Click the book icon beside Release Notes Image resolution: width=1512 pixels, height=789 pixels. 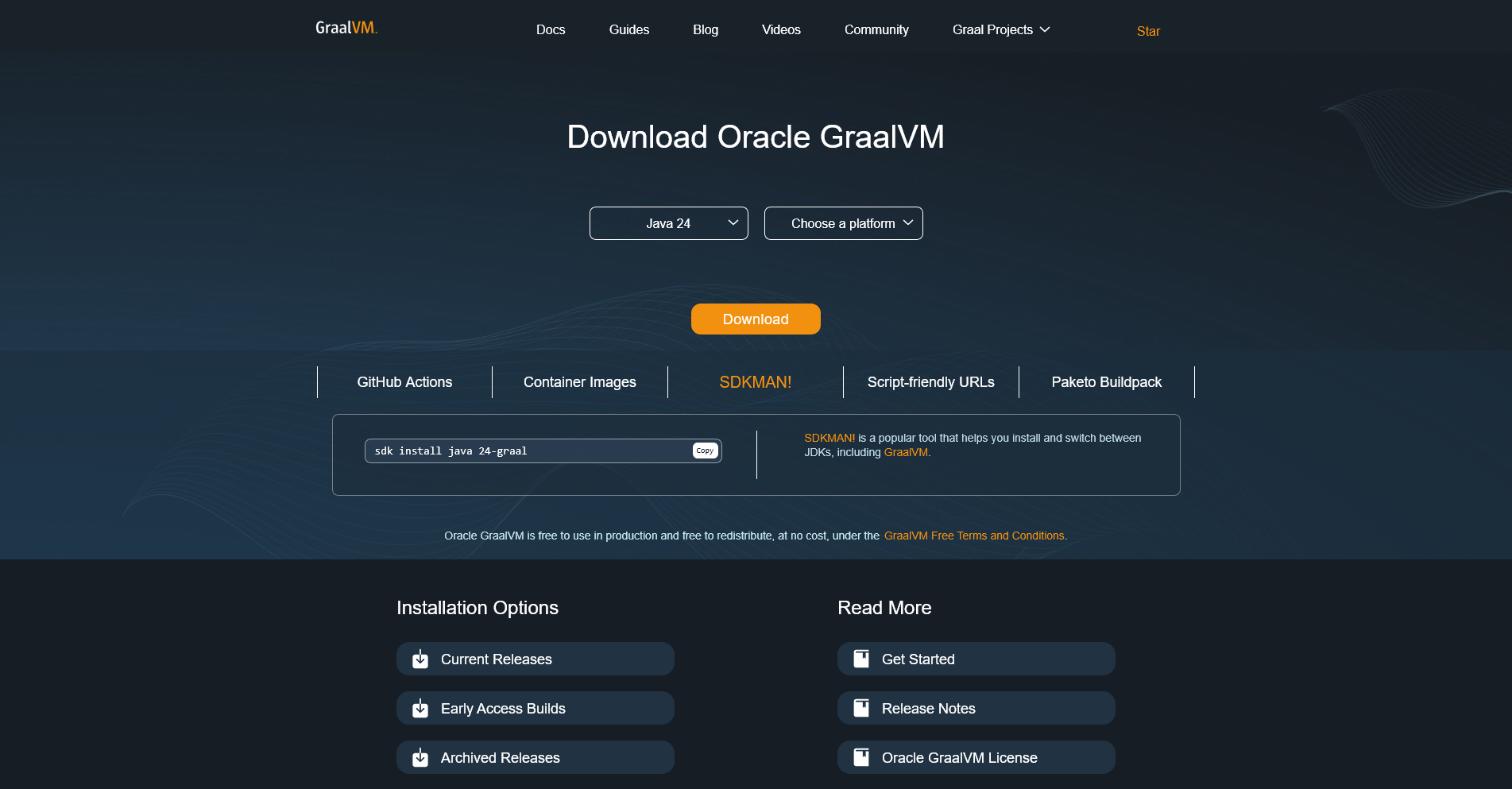pyautogui.click(x=861, y=709)
